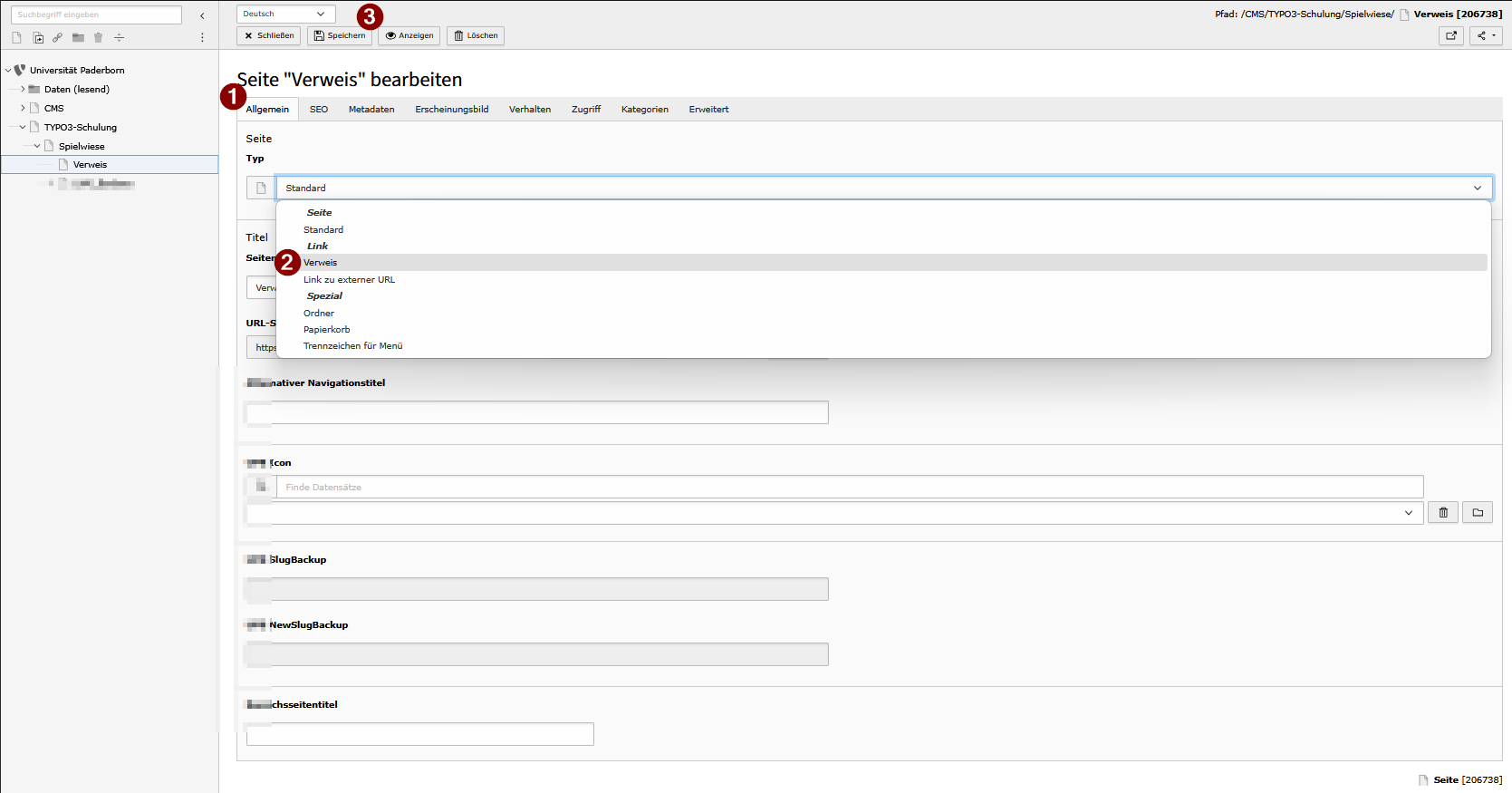Open the folder browser button next to Icon field

1478,512
